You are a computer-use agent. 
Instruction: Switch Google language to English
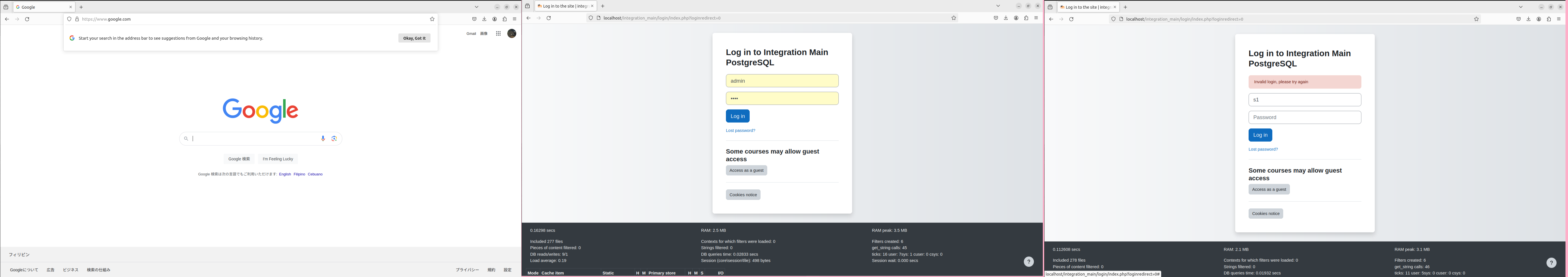tap(285, 174)
